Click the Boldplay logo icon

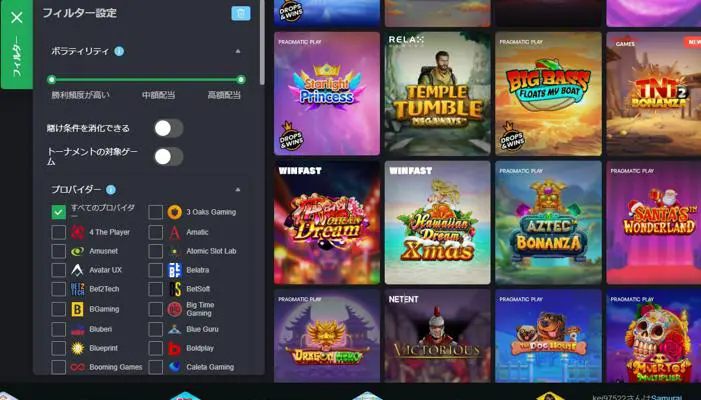(x=174, y=348)
